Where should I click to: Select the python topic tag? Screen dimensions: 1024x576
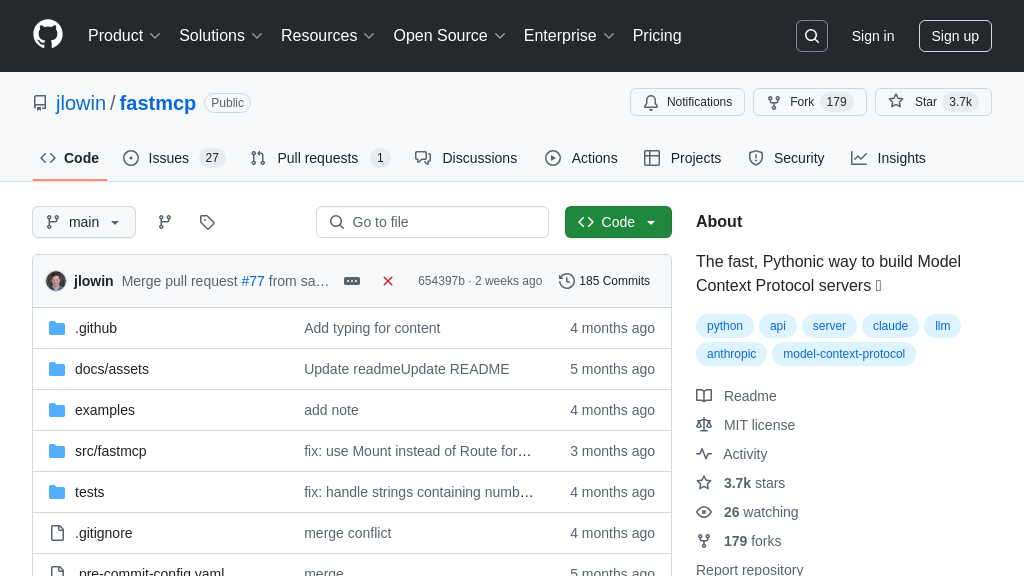point(725,326)
